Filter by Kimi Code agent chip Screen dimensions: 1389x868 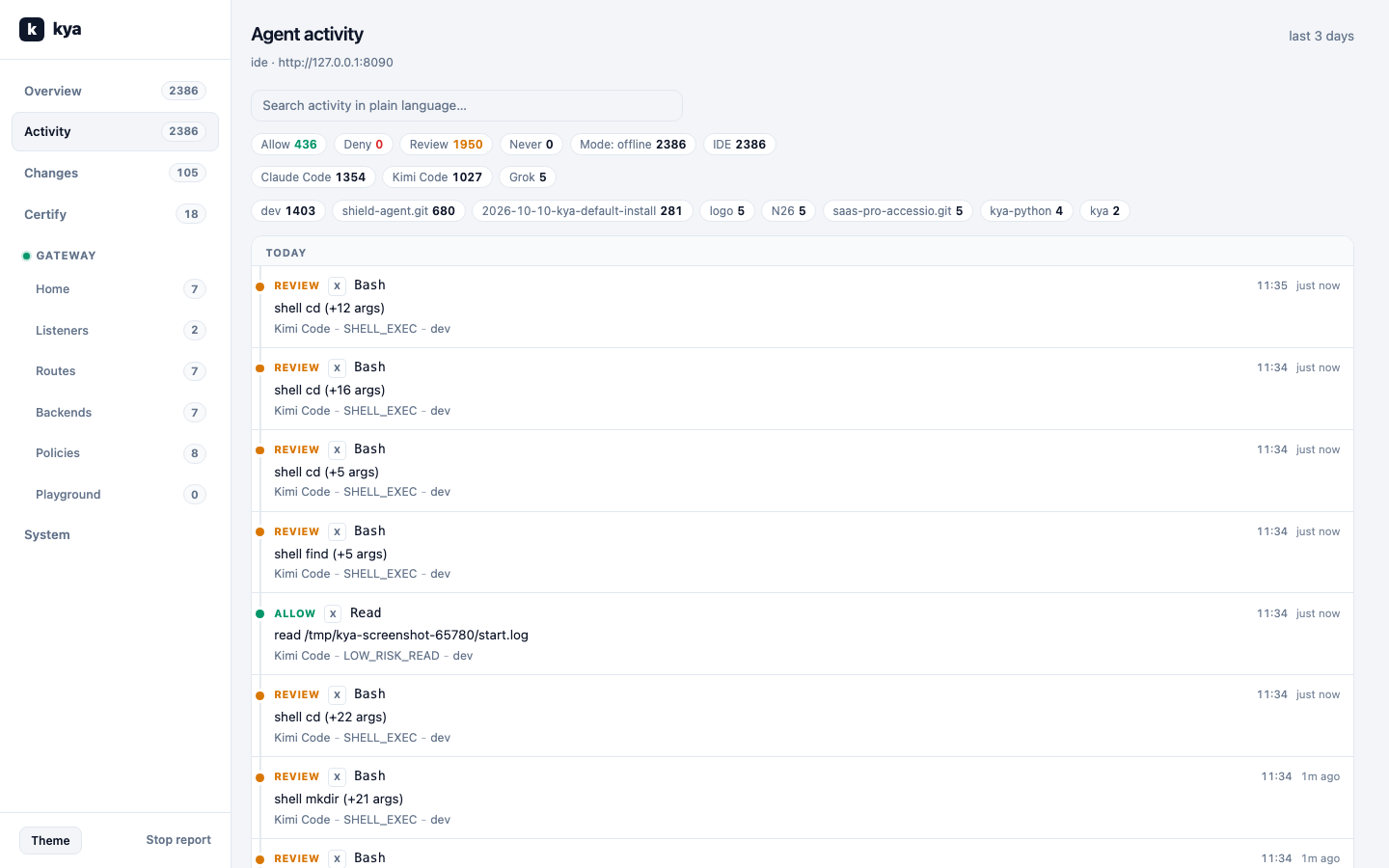(x=437, y=177)
